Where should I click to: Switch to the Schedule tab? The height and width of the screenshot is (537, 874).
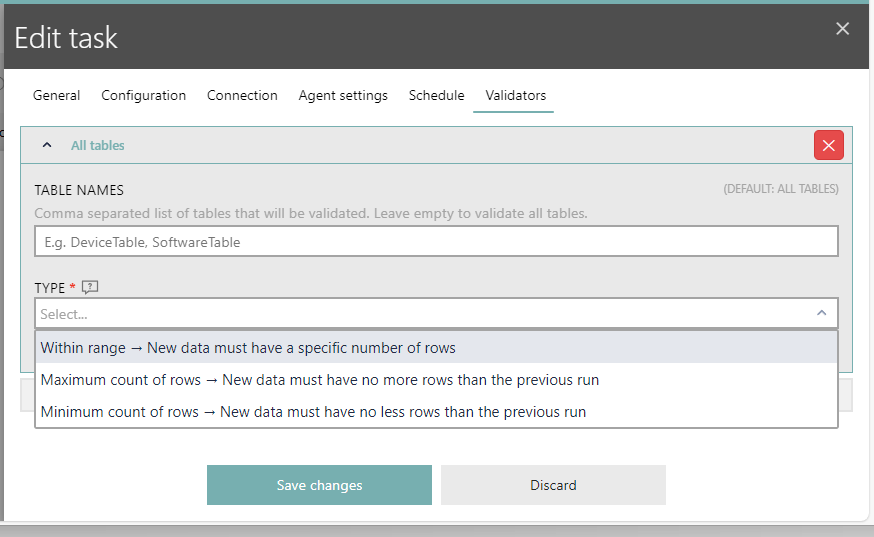pos(436,96)
